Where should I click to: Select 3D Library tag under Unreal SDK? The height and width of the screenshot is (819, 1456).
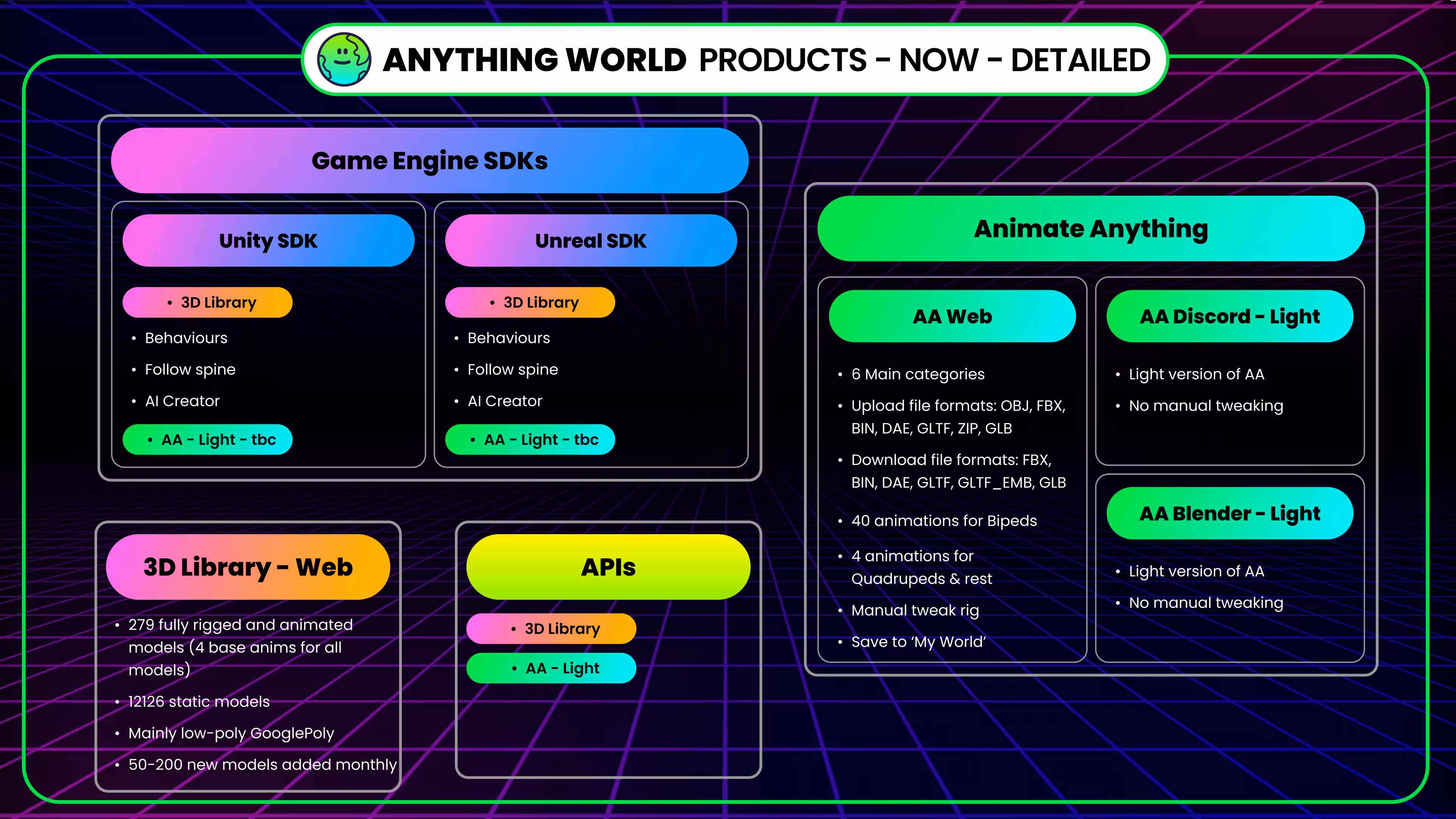530,302
